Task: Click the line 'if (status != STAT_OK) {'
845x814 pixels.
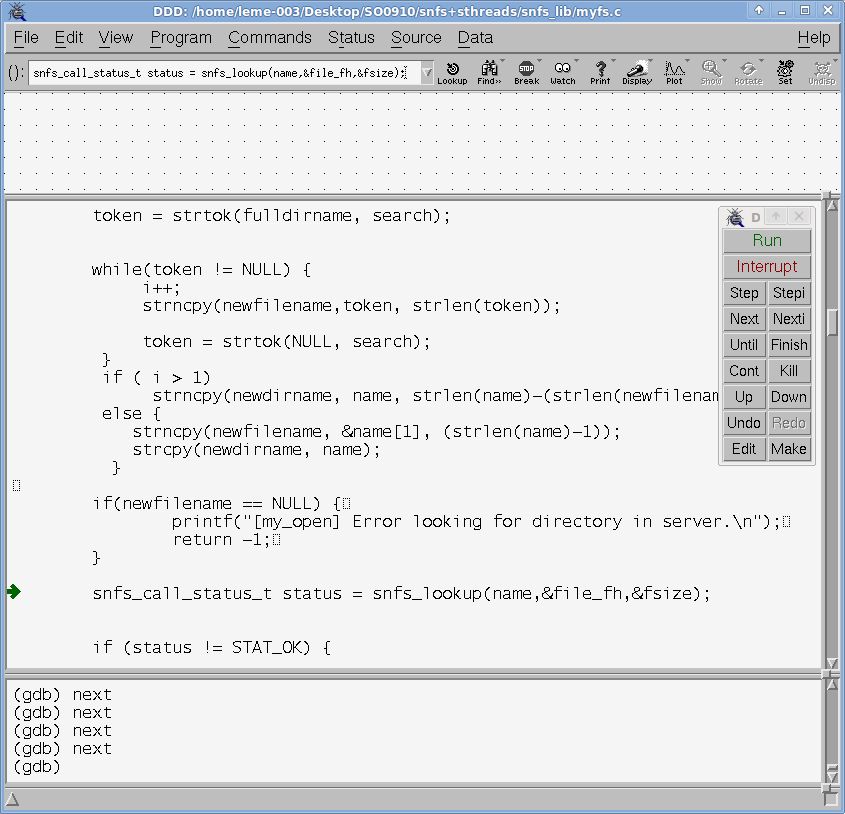Action: pos(212,647)
